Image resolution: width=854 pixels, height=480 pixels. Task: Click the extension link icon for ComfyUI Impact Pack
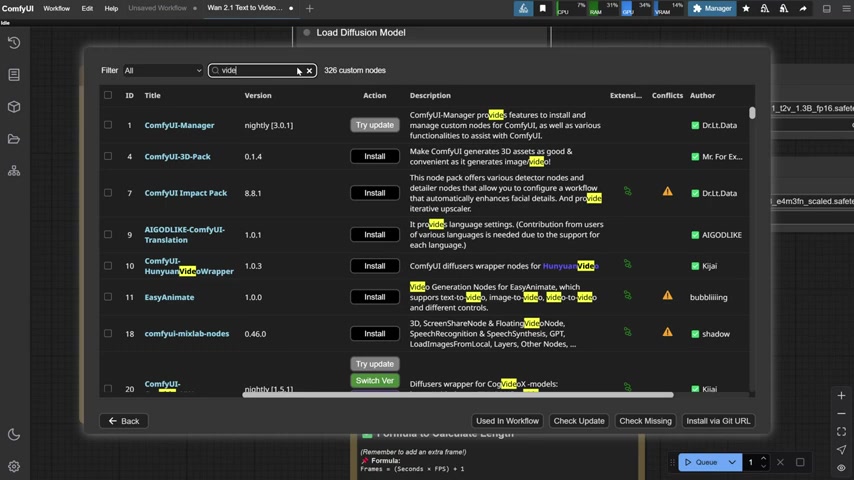pos(627,191)
